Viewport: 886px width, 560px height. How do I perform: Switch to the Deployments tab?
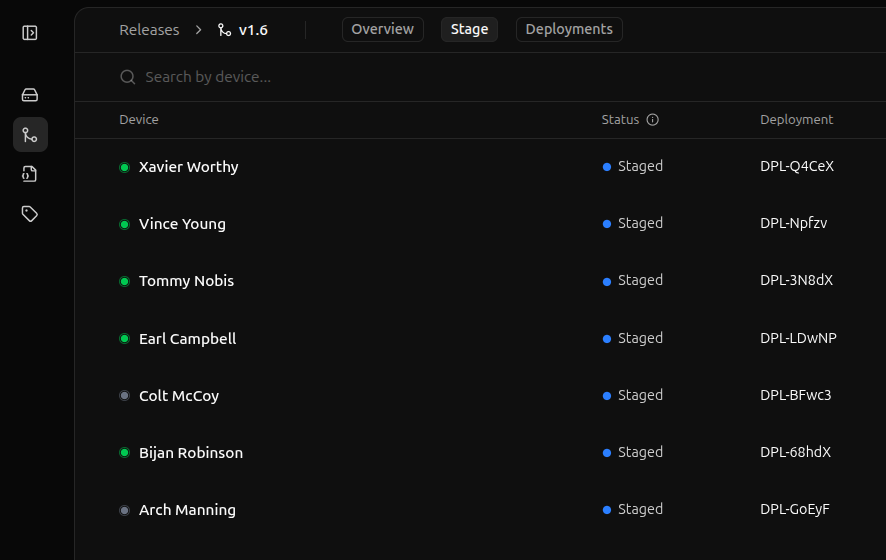coord(568,30)
